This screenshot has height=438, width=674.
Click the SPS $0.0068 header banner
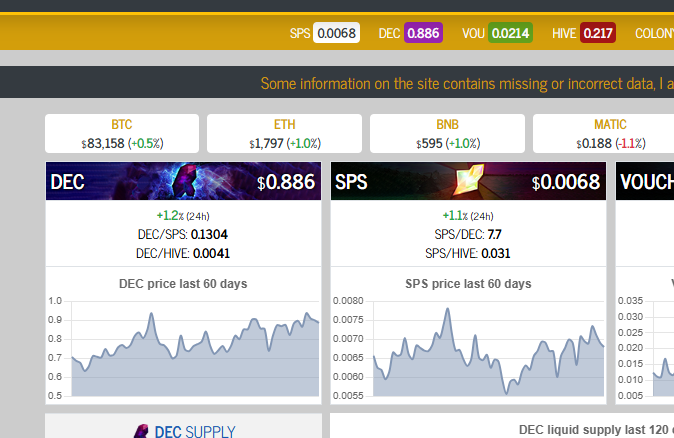469,181
